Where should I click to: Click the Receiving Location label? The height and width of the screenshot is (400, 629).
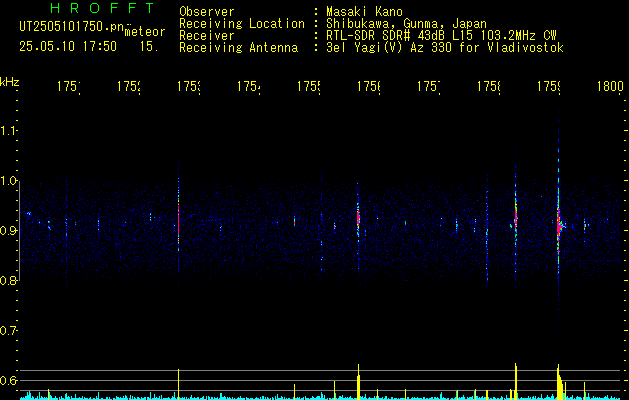(x=242, y=24)
